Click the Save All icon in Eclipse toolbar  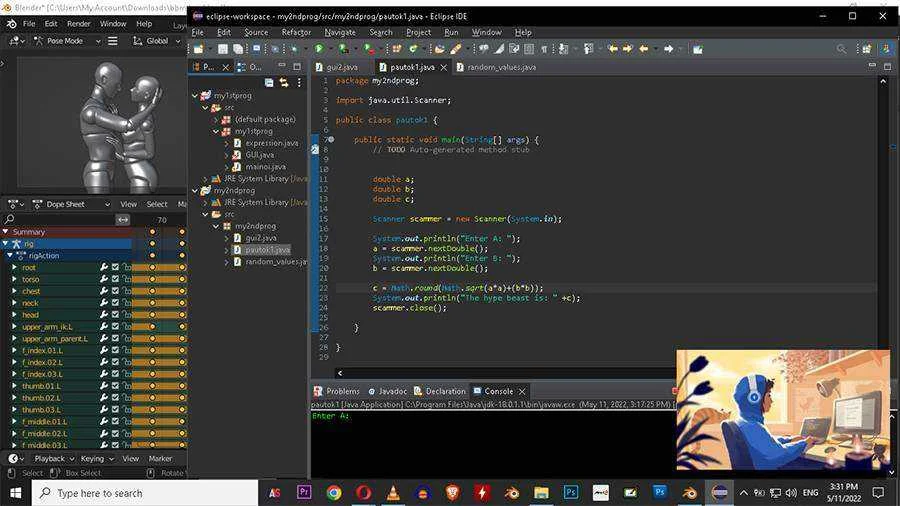(238, 49)
